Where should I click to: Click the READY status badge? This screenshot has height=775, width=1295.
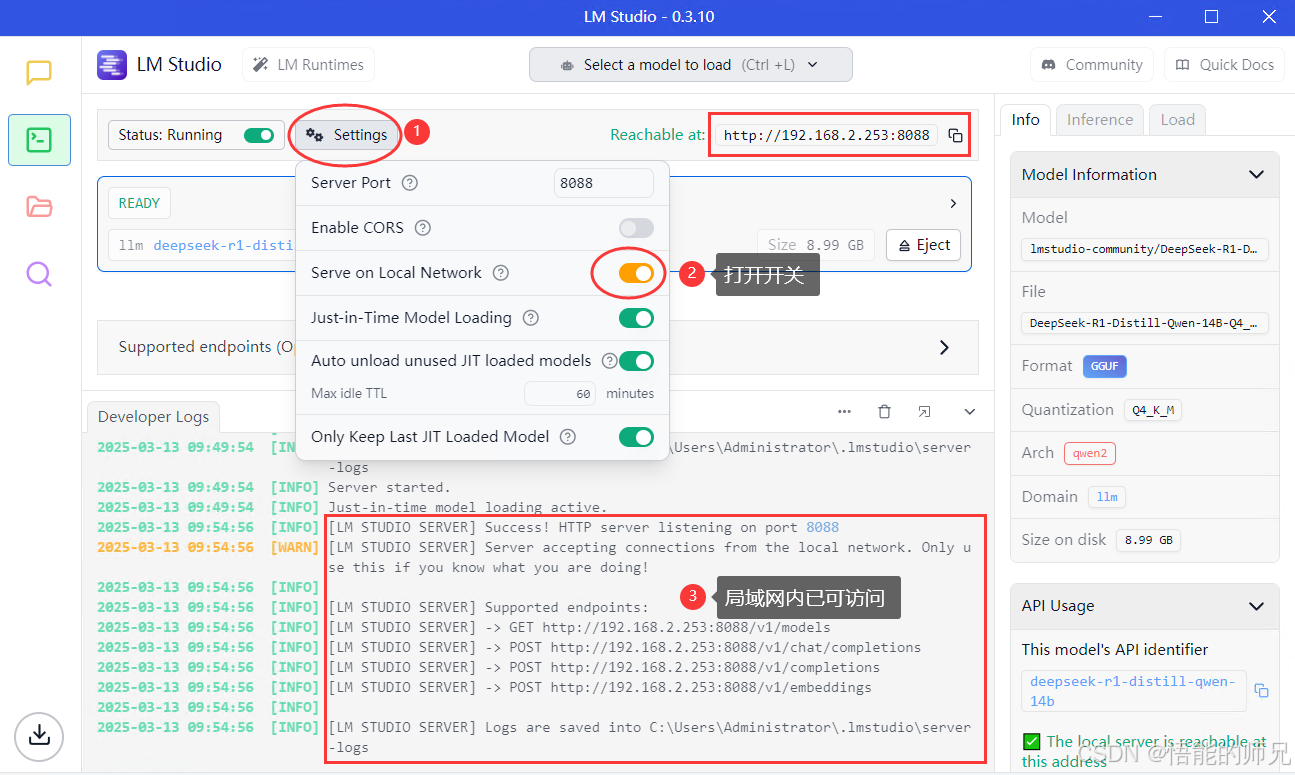coord(139,203)
